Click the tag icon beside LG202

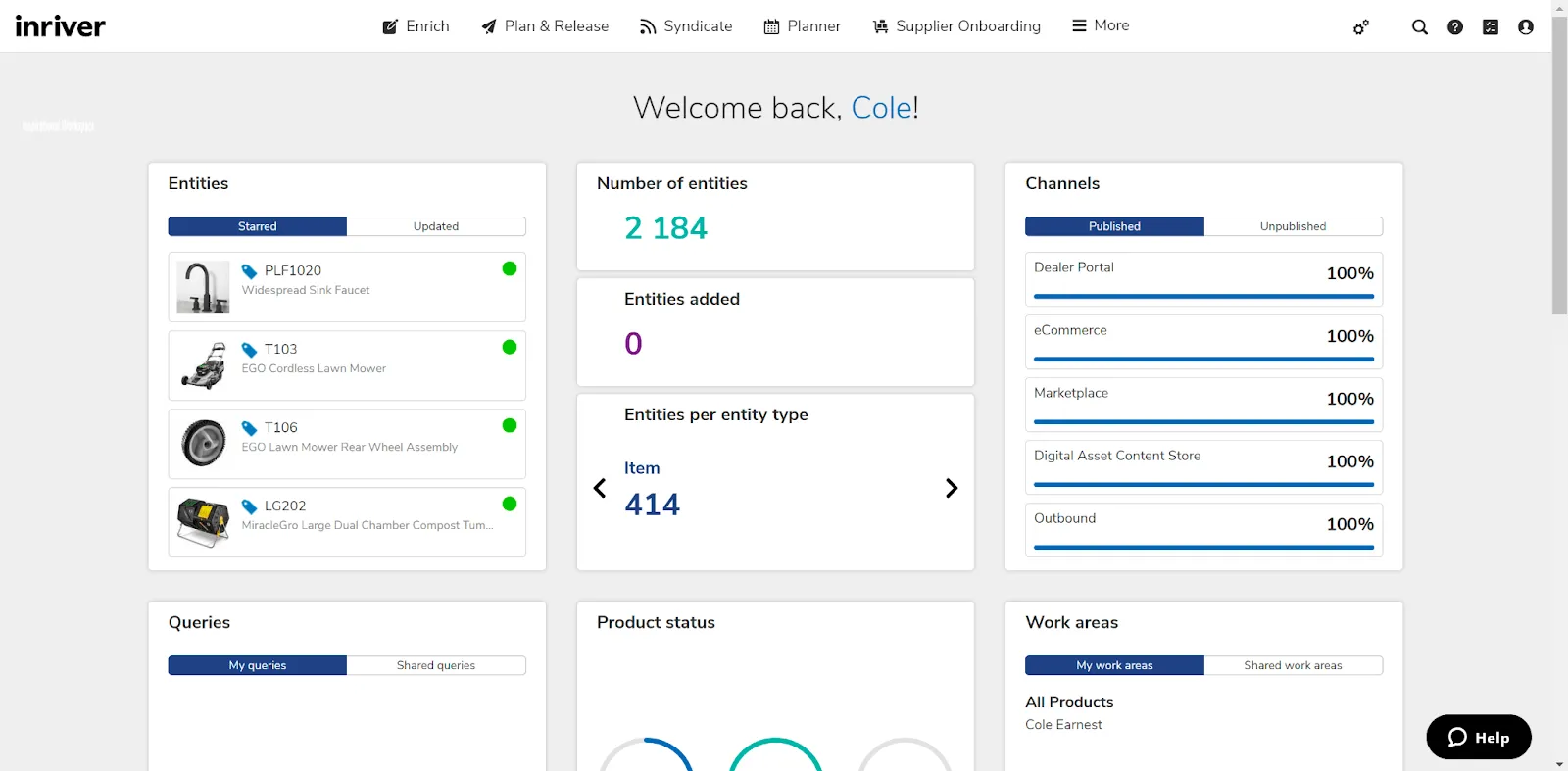click(250, 506)
